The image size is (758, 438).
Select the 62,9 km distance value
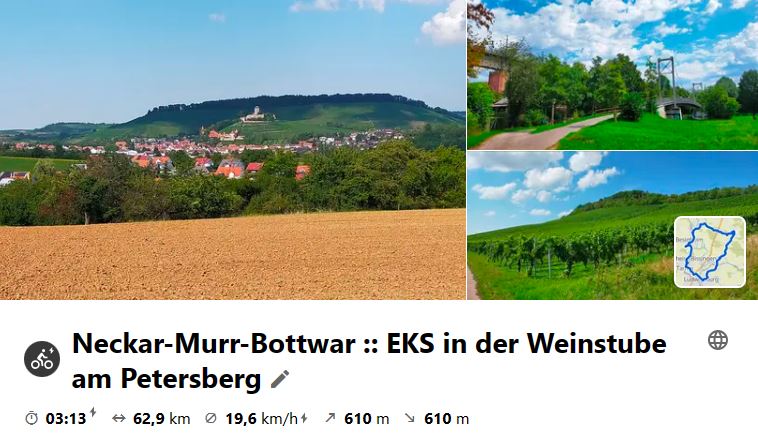tap(161, 419)
